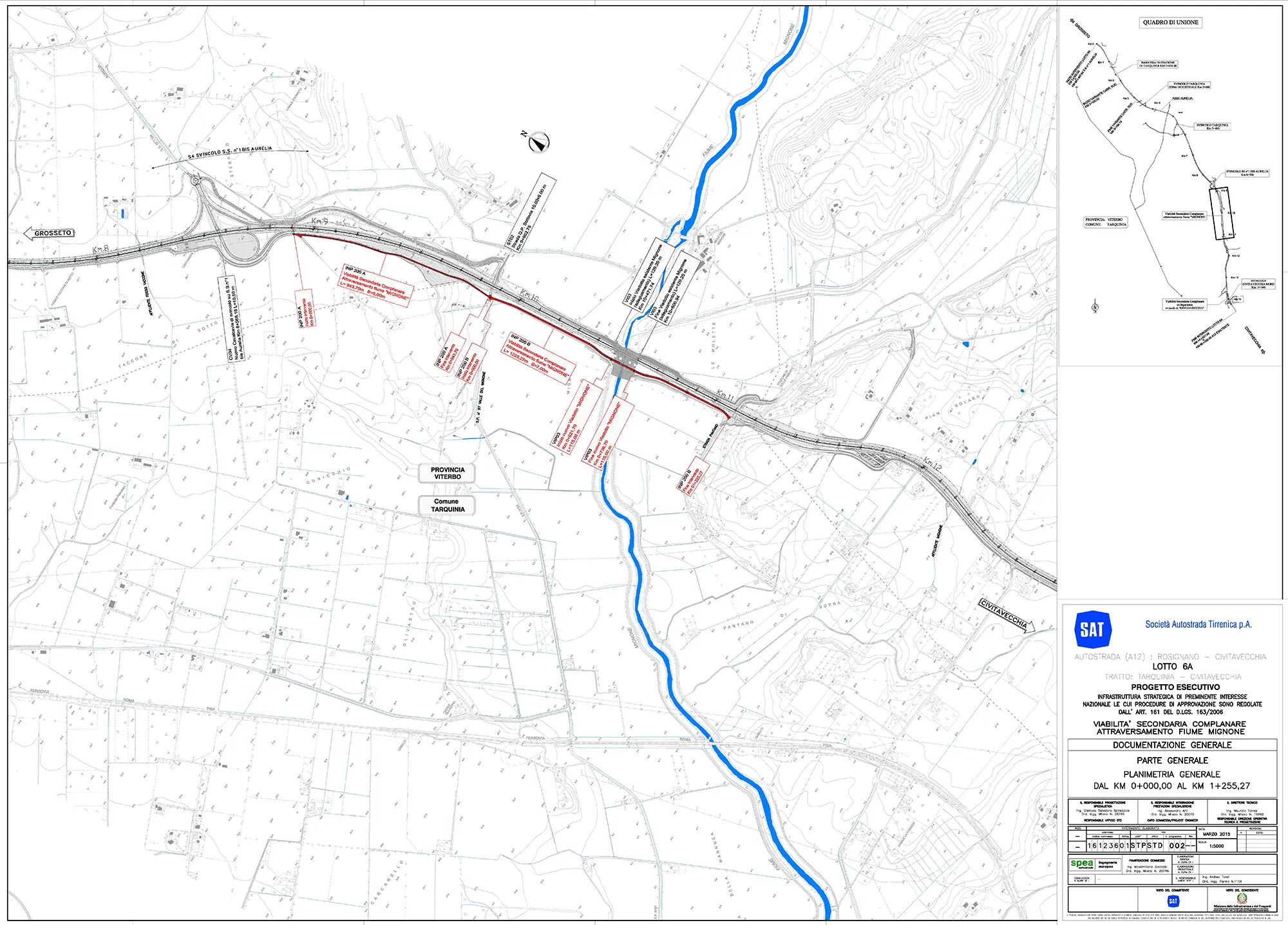
Task: Click 'S4 SVINCOLO S.S. n°1 BIS AURELIA' label
Action: [x=229, y=153]
